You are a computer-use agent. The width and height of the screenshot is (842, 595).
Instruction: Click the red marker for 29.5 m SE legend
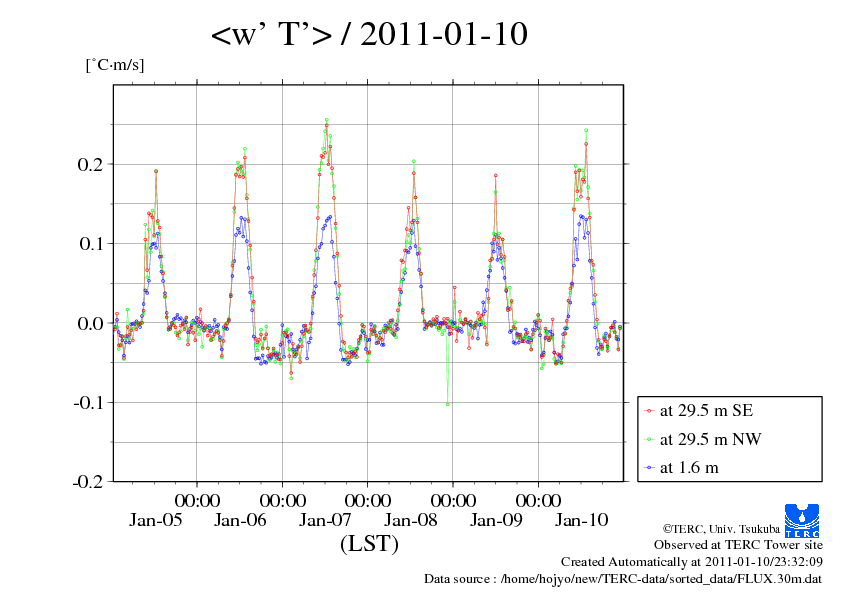[x=649, y=411]
